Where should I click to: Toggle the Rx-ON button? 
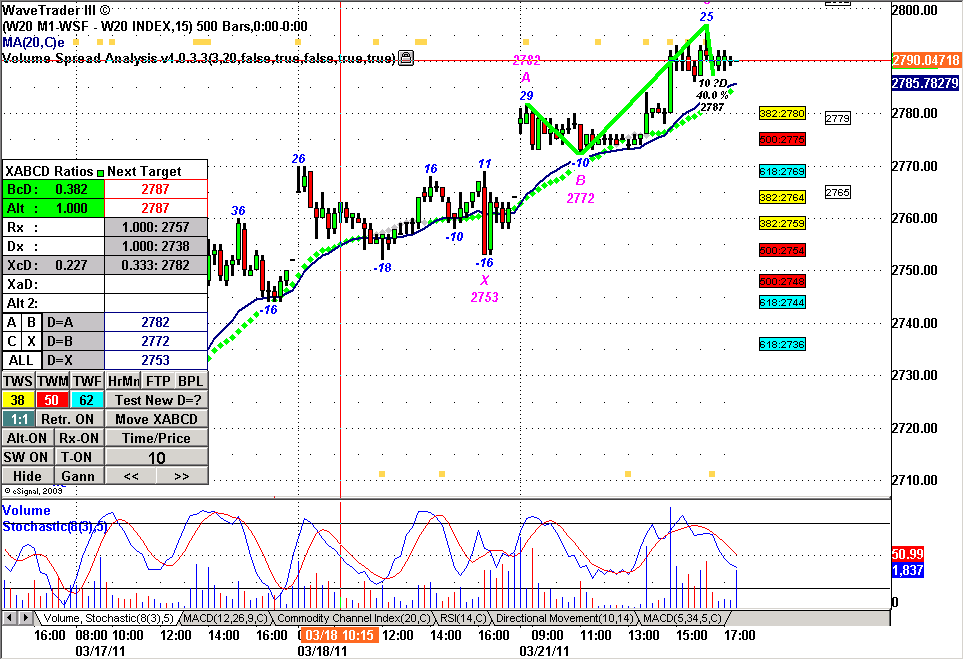pyautogui.click(x=79, y=438)
